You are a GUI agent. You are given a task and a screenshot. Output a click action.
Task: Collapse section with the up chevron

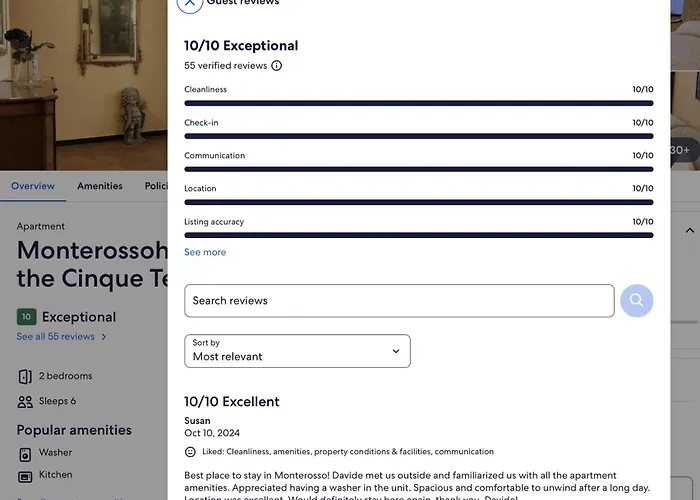(x=689, y=230)
